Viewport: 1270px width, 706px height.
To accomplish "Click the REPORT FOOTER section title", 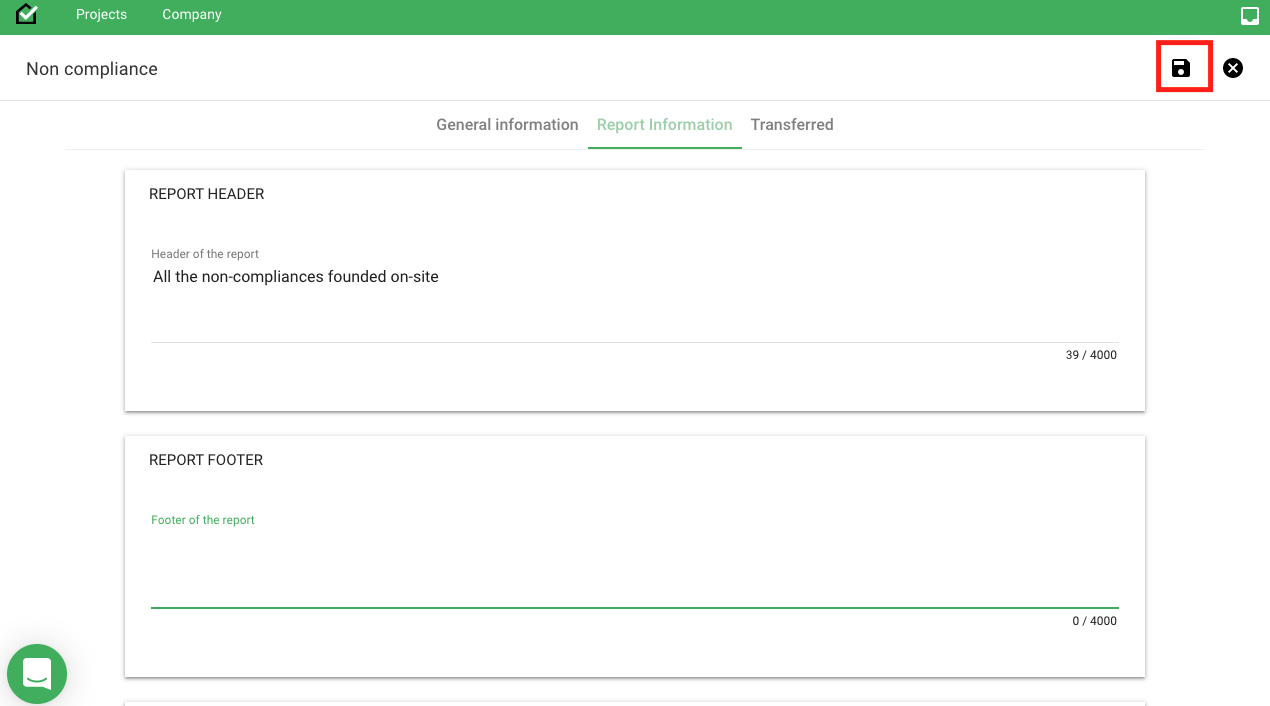I will point(206,460).
